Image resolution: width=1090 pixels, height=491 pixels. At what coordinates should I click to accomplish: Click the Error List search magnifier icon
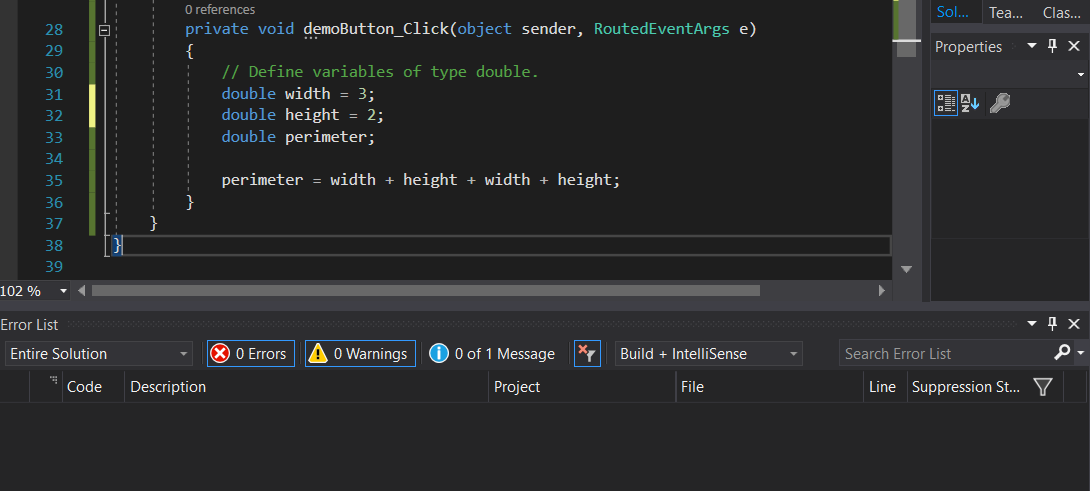coord(1061,353)
